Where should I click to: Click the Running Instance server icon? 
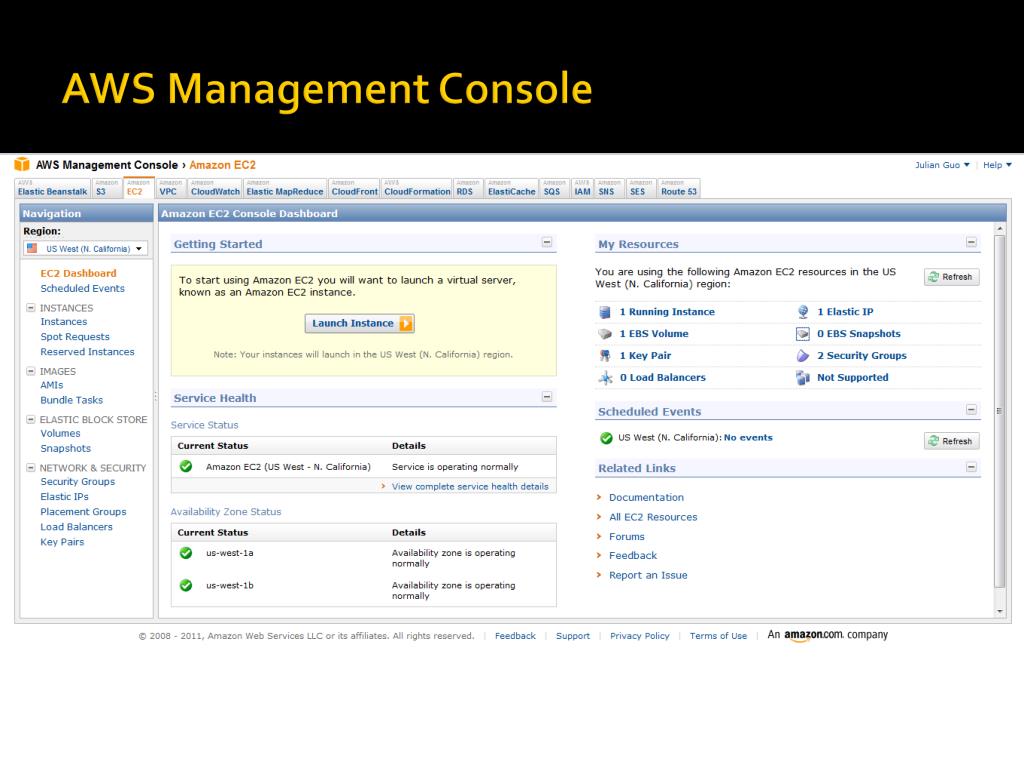click(x=605, y=312)
